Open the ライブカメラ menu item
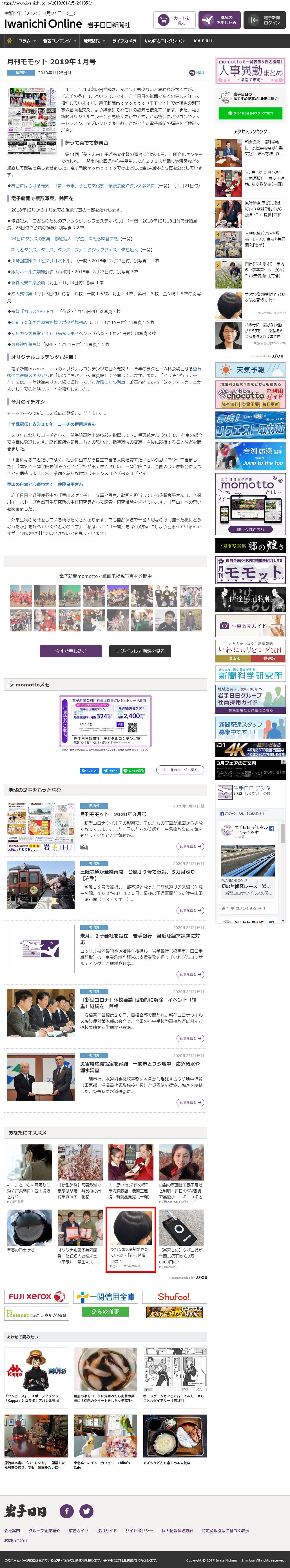 (x=124, y=41)
